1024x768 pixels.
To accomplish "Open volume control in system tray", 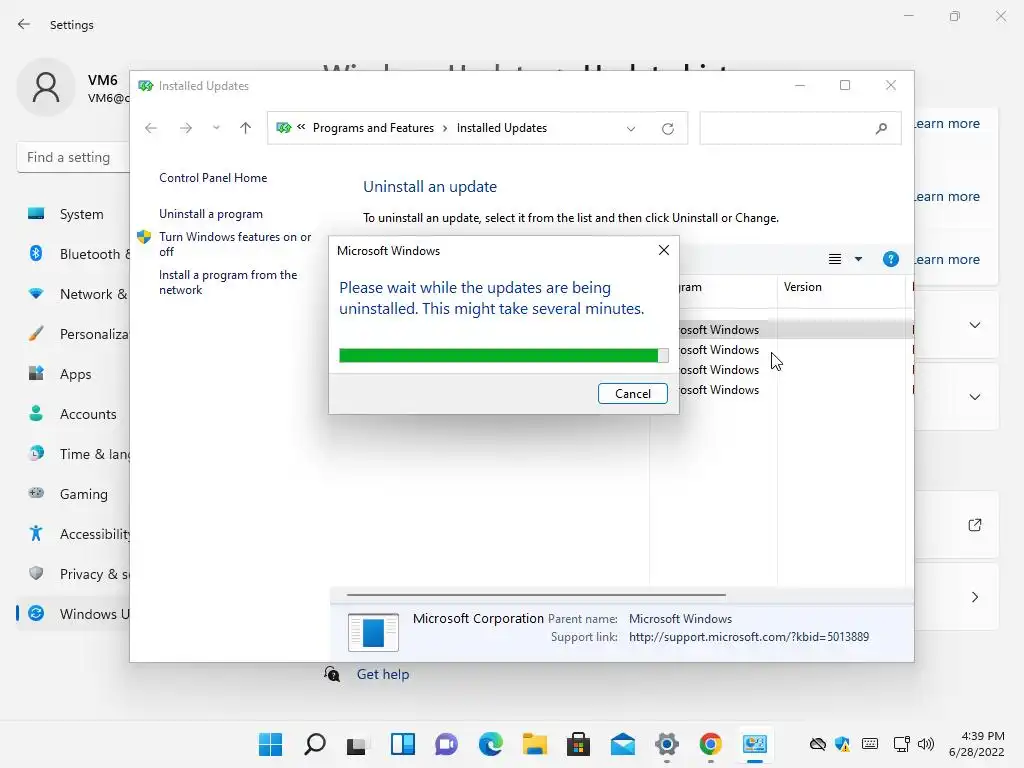I will point(925,744).
